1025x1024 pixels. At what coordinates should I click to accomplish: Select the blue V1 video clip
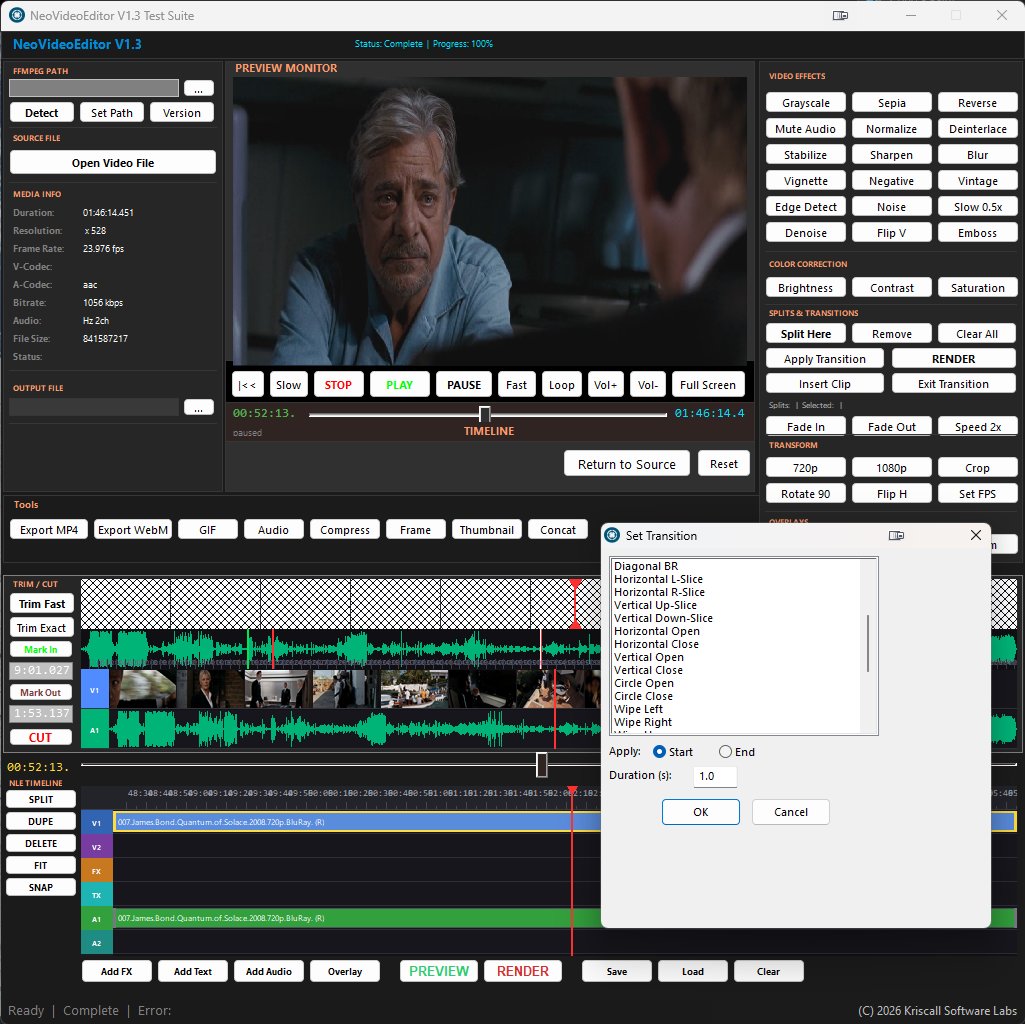pyautogui.click(x=350, y=822)
